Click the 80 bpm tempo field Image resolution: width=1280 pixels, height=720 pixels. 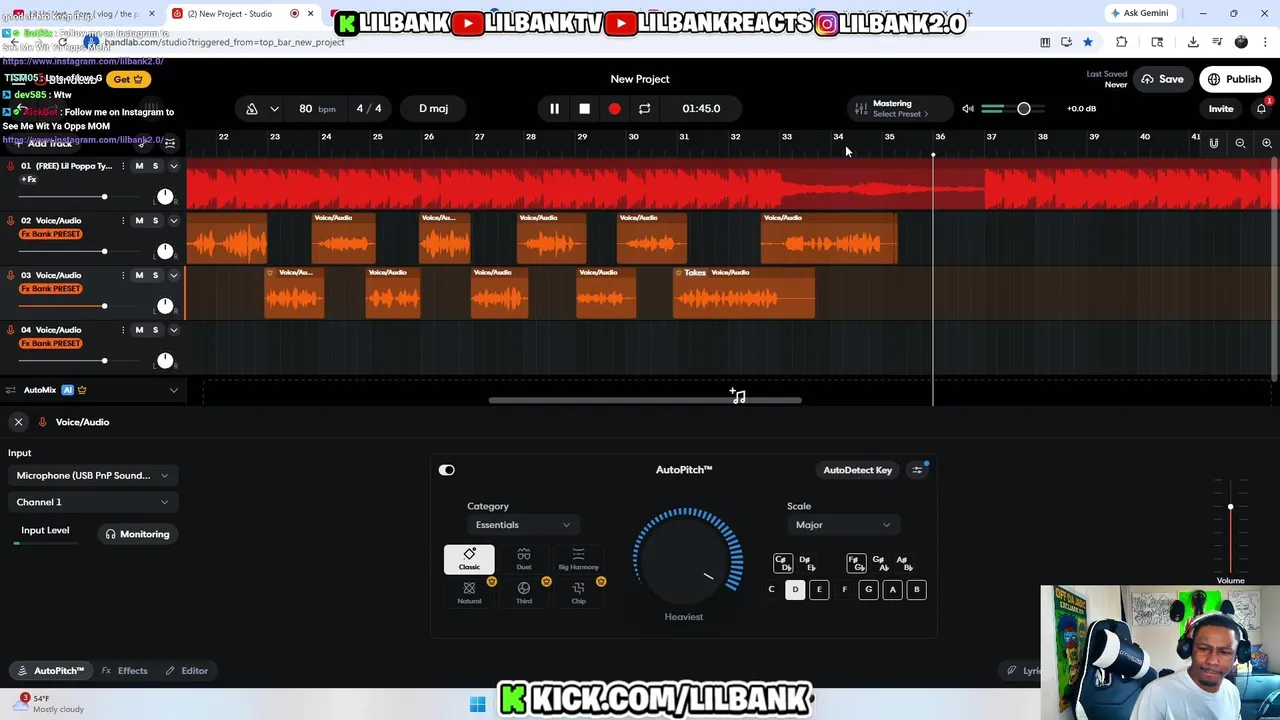point(316,108)
